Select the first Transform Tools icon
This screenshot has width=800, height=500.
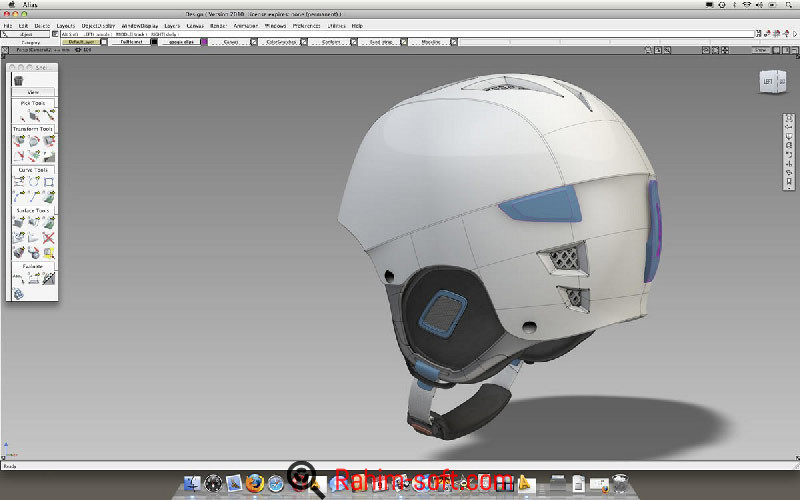(19, 142)
